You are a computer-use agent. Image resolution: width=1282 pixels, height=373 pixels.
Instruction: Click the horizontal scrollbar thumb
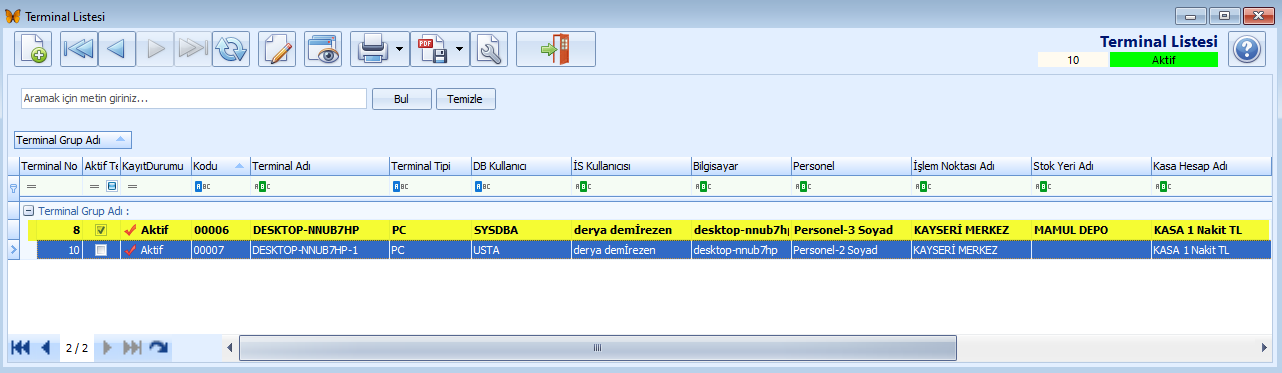(x=597, y=347)
